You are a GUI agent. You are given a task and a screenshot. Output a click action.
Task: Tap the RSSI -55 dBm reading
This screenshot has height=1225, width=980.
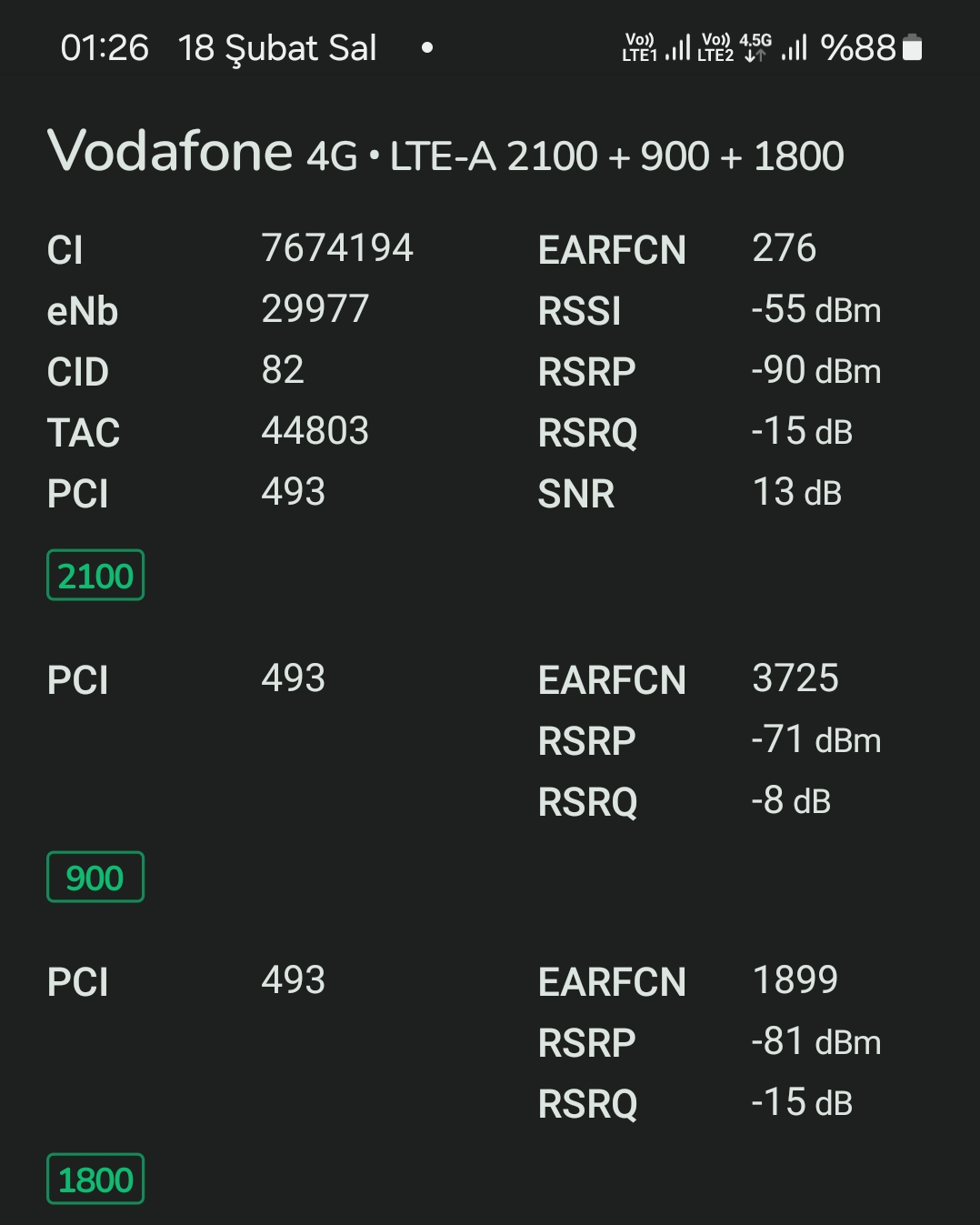[816, 309]
